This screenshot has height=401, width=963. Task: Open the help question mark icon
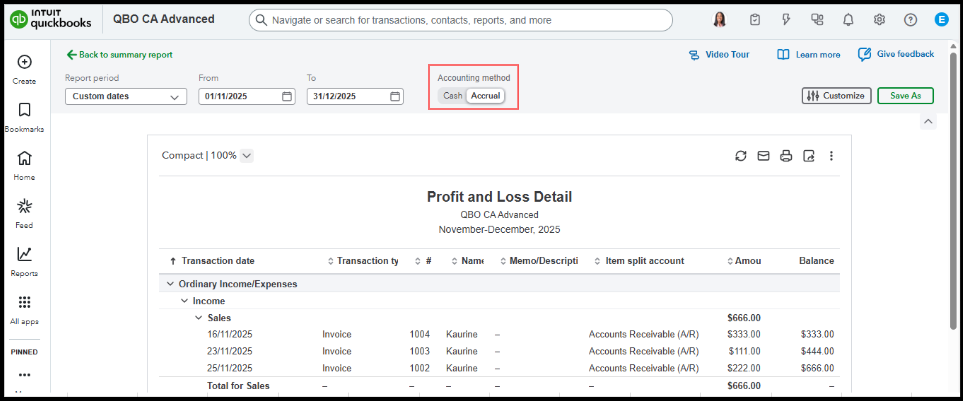(x=910, y=20)
